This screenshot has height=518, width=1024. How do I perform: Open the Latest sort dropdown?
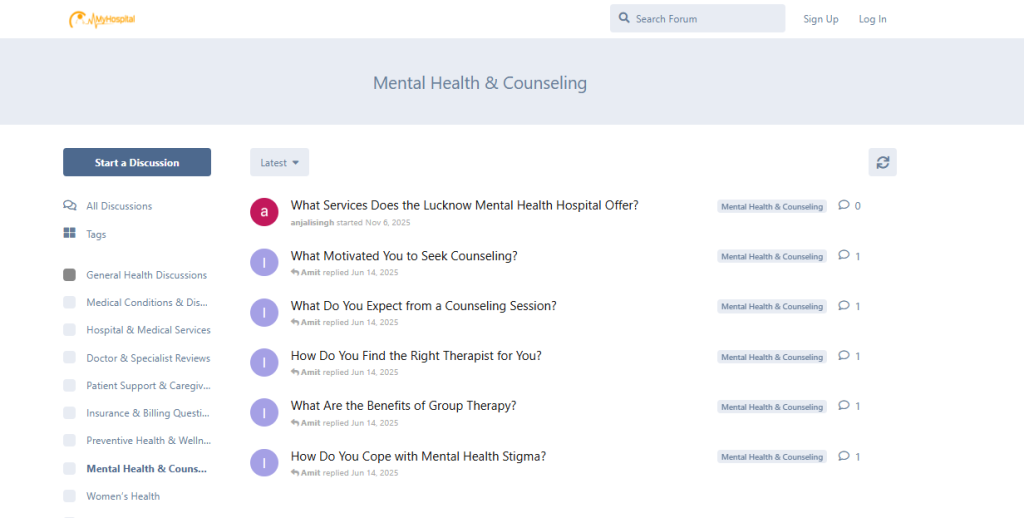coord(279,162)
